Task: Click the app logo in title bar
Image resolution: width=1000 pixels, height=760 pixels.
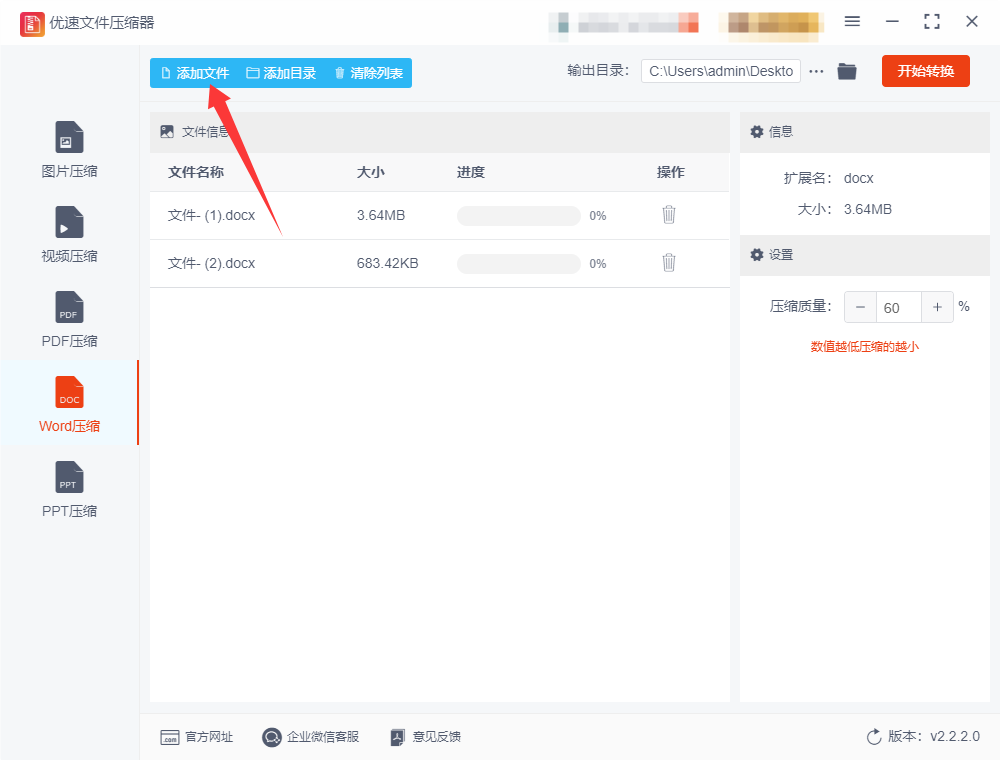Action: (32, 24)
